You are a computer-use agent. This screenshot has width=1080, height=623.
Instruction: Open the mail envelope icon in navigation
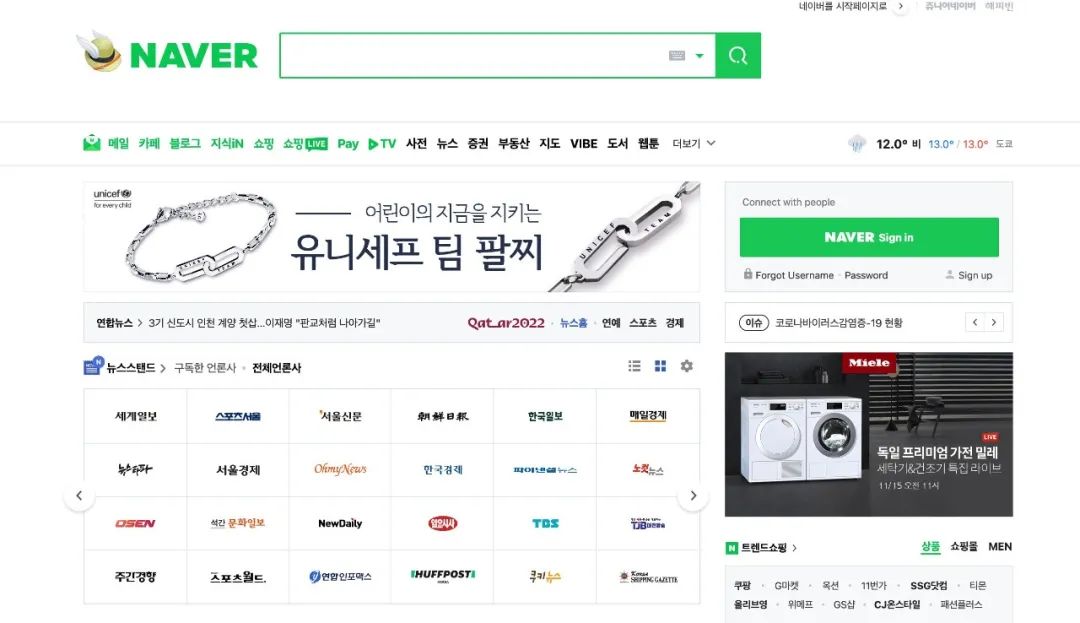click(x=92, y=143)
